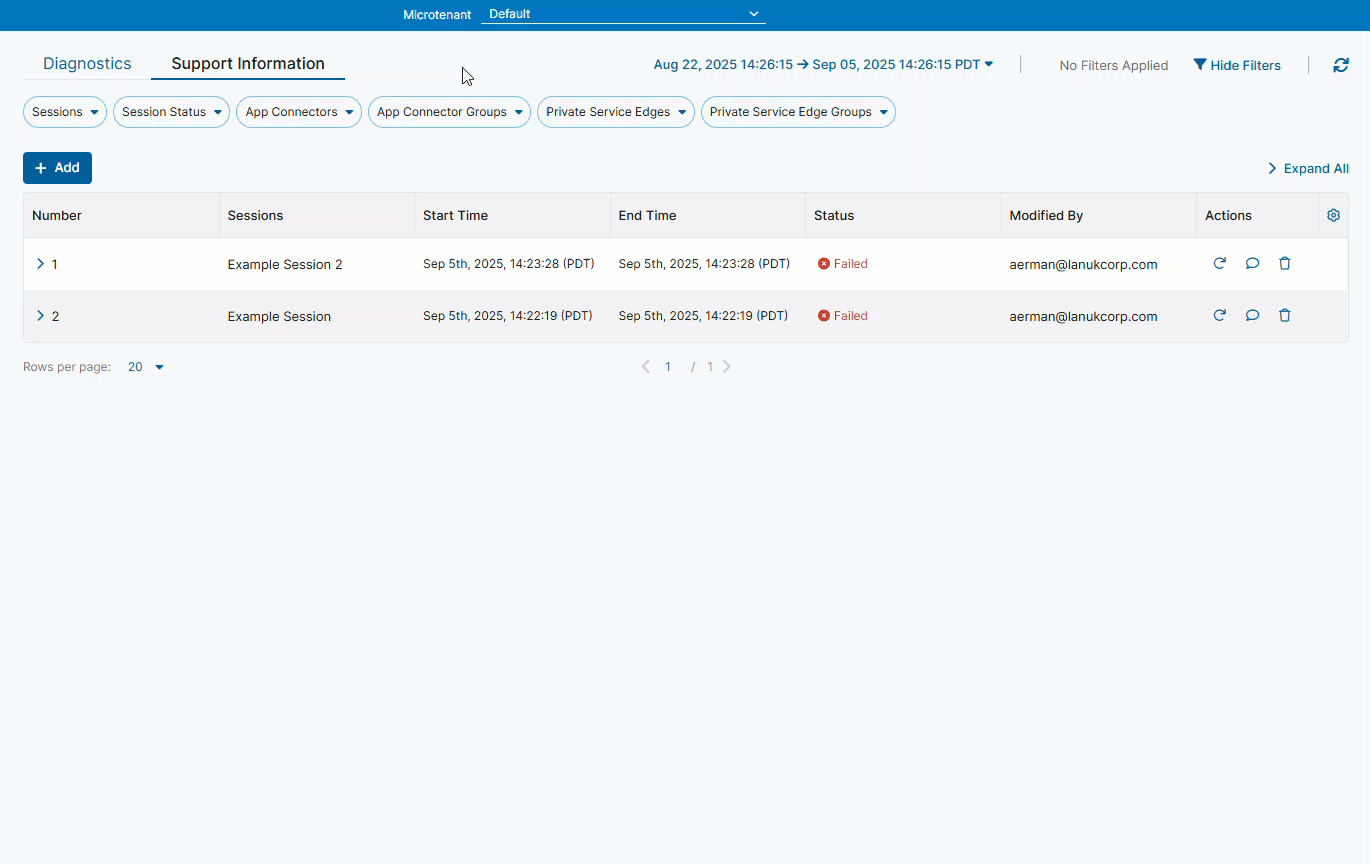The width and height of the screenshot is (1370, 864).
Task: Open comment icon for Example Session 2
Action: click(1252, 264)
